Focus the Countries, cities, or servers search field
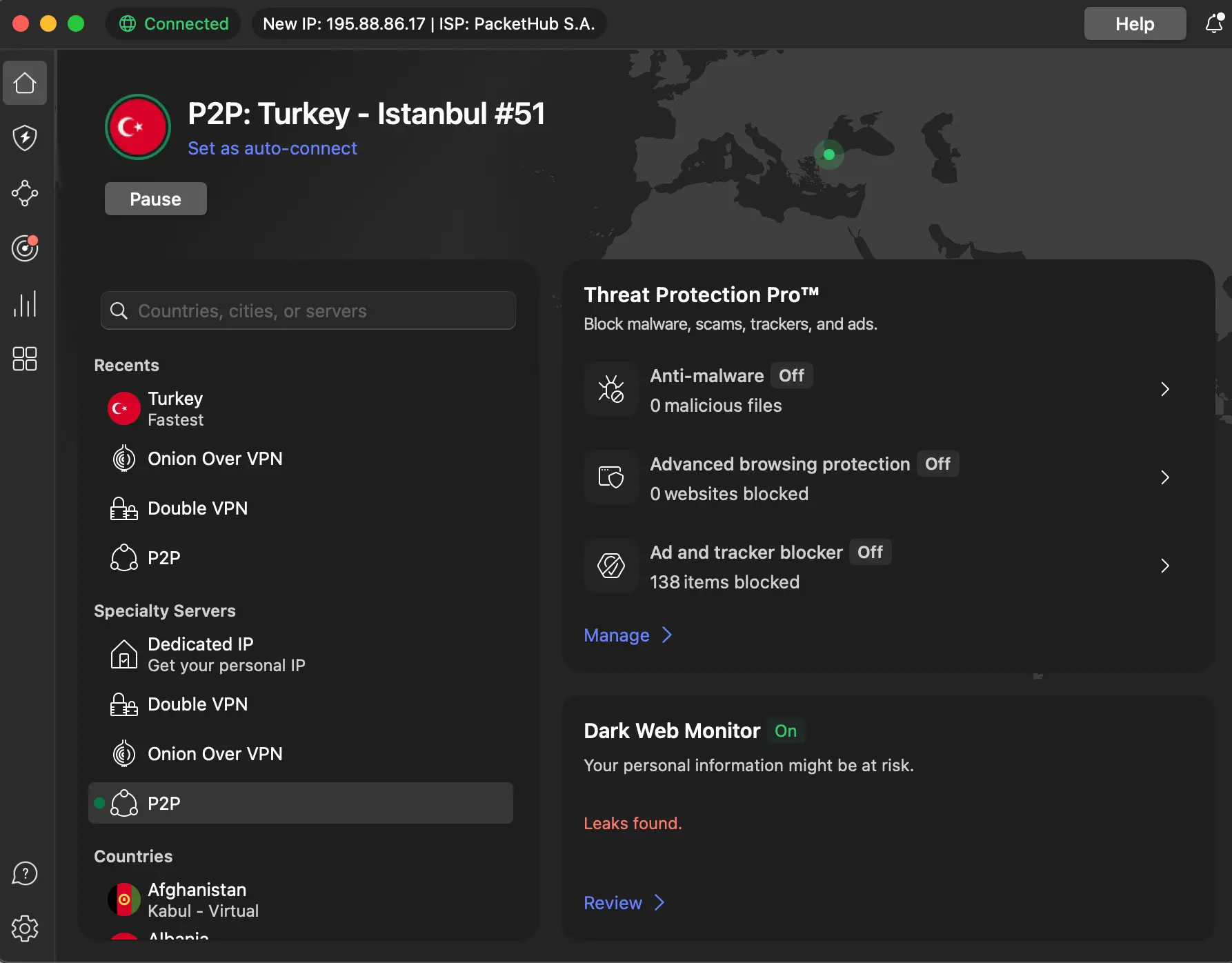 [317, 311]
